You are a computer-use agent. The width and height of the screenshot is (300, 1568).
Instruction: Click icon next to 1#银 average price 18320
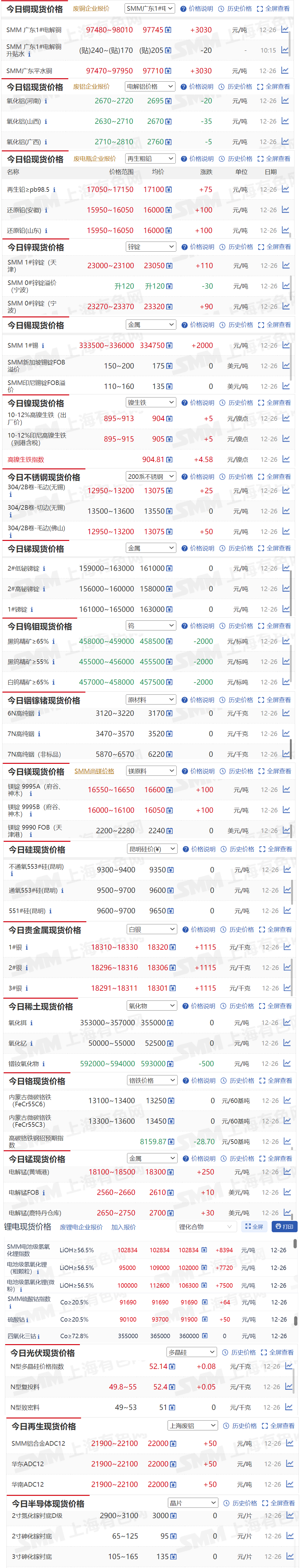click(173, 947)
